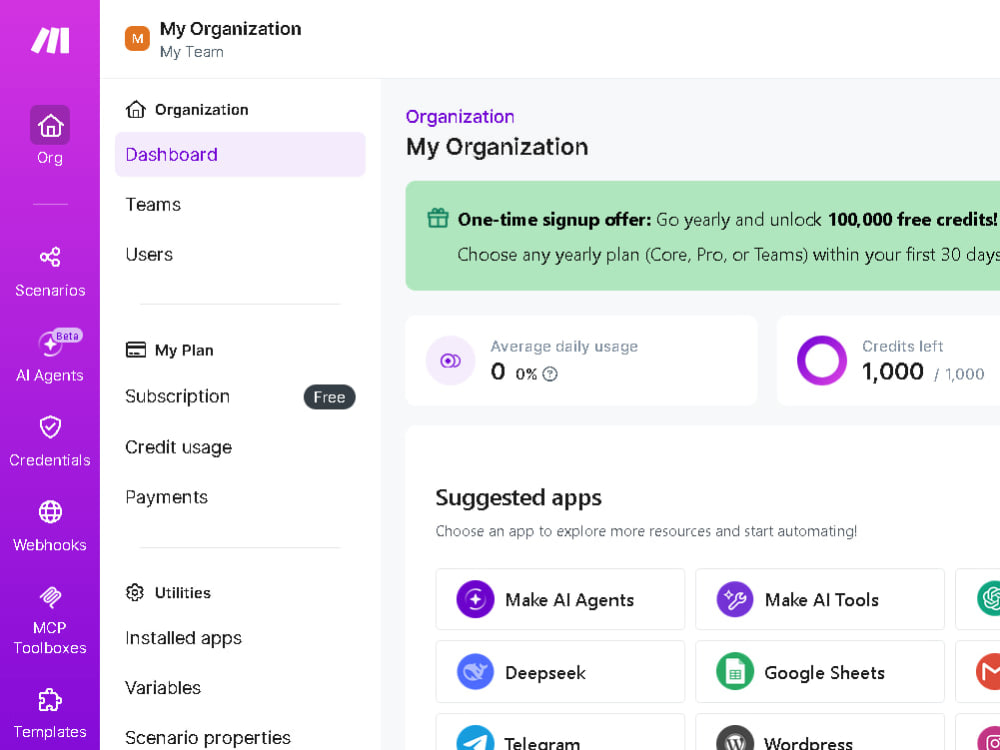Open the Org home icon
The height and width of the screenshot is (750, 1000).
pos(50,125)
